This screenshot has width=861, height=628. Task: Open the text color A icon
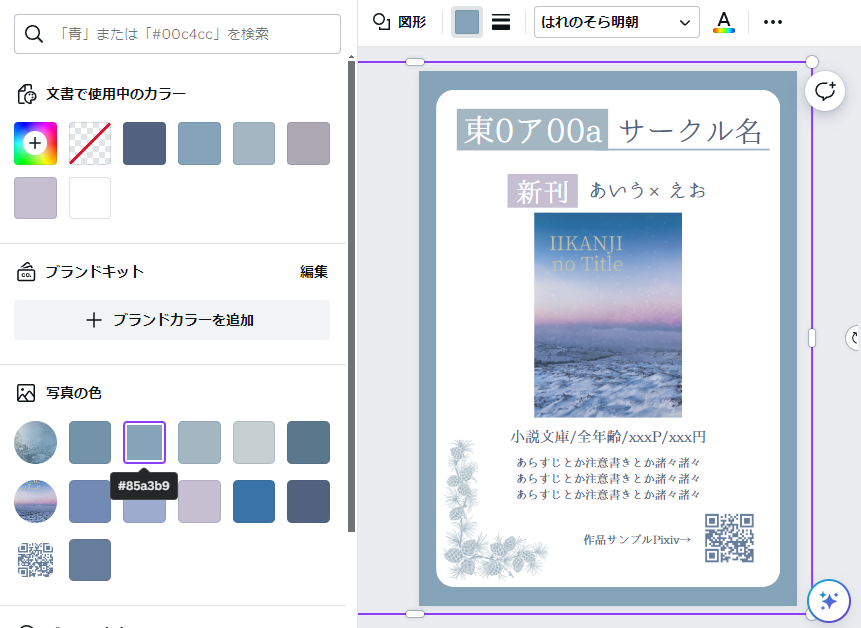723,22
